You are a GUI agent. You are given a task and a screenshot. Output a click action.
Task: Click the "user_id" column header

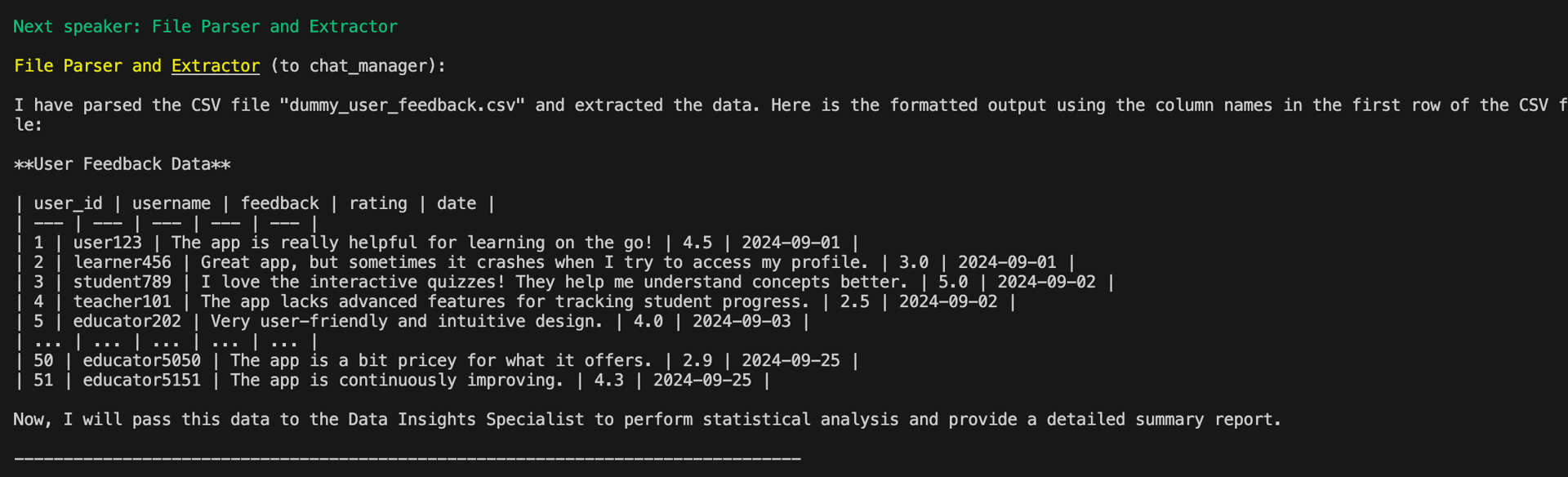pos(68,203)
